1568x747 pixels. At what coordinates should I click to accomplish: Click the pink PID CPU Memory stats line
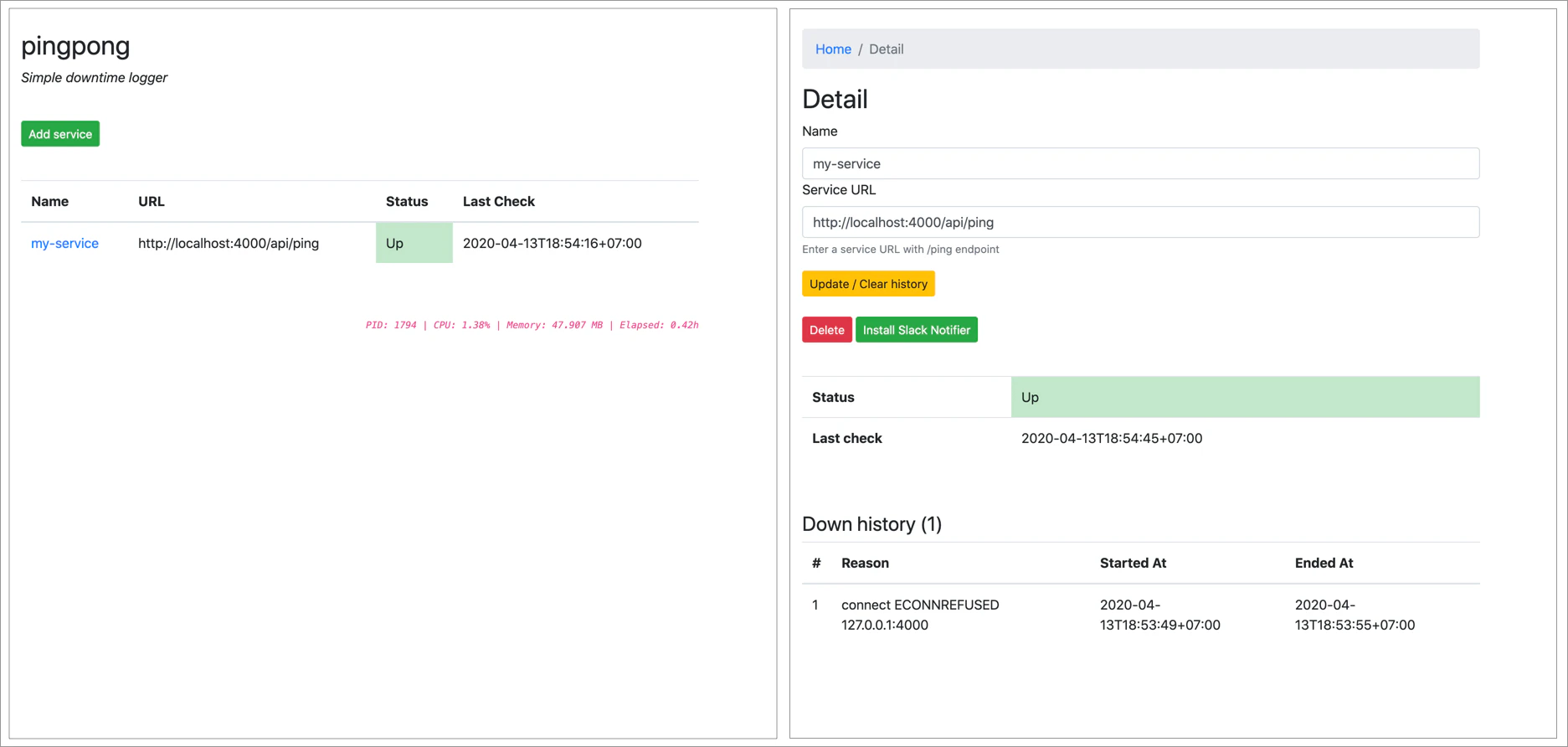(x=532, y=325)
